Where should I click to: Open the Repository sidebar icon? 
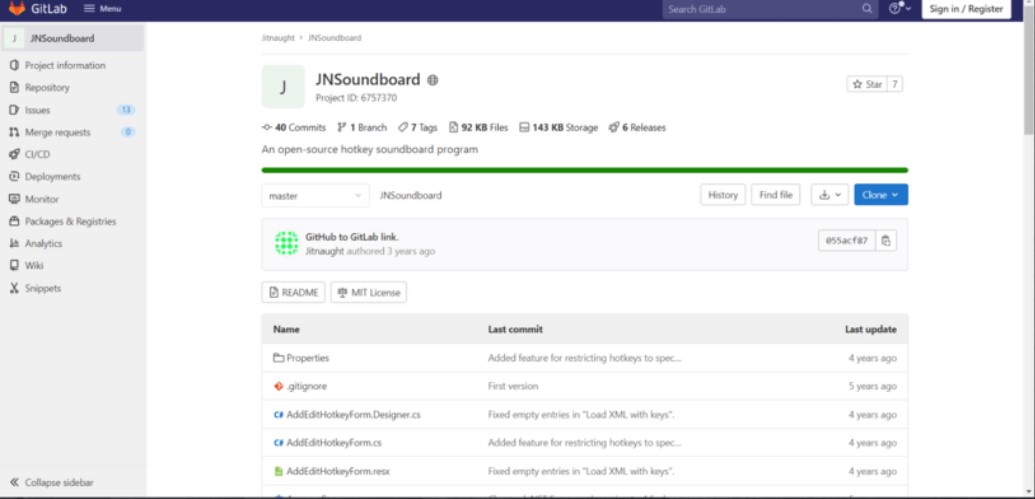coord(14,88)
